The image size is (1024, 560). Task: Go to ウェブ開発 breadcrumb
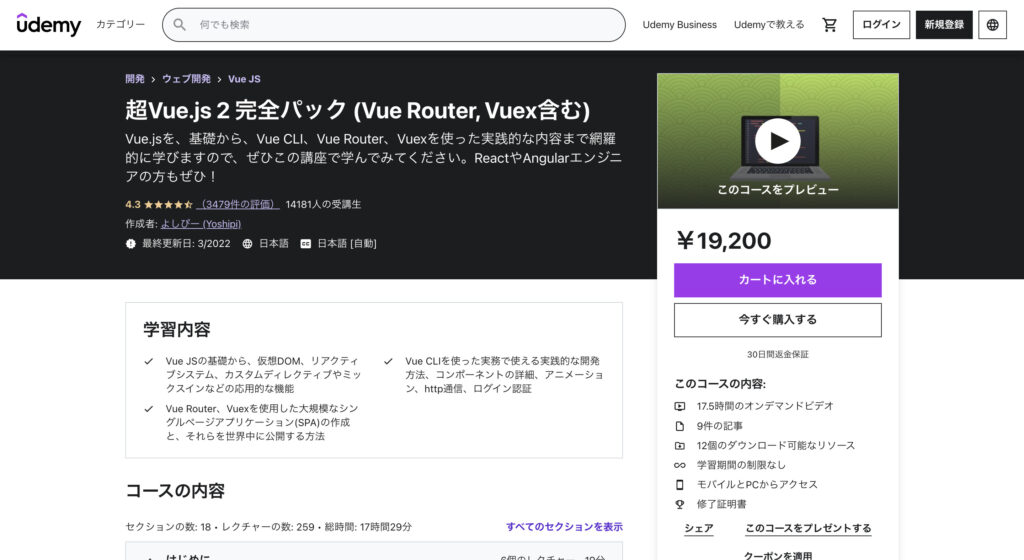[x=186, y=79]
